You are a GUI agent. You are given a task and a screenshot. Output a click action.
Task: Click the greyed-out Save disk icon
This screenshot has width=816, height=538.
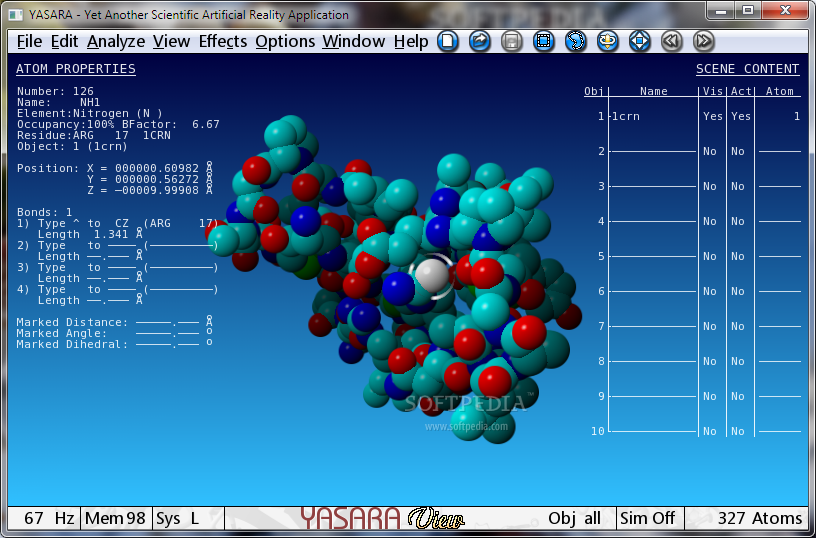[x=512, y=41]
